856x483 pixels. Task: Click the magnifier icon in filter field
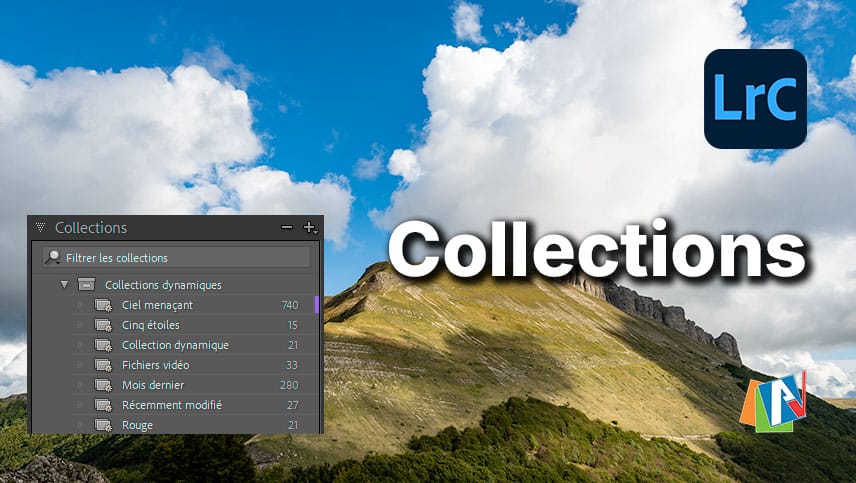(52, 257)
